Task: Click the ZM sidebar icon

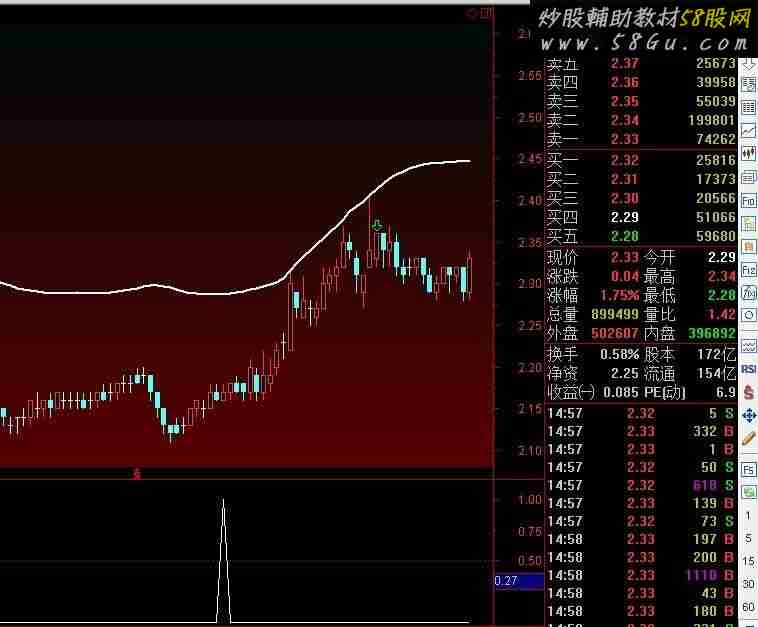Action: click(x=749, y=292)
